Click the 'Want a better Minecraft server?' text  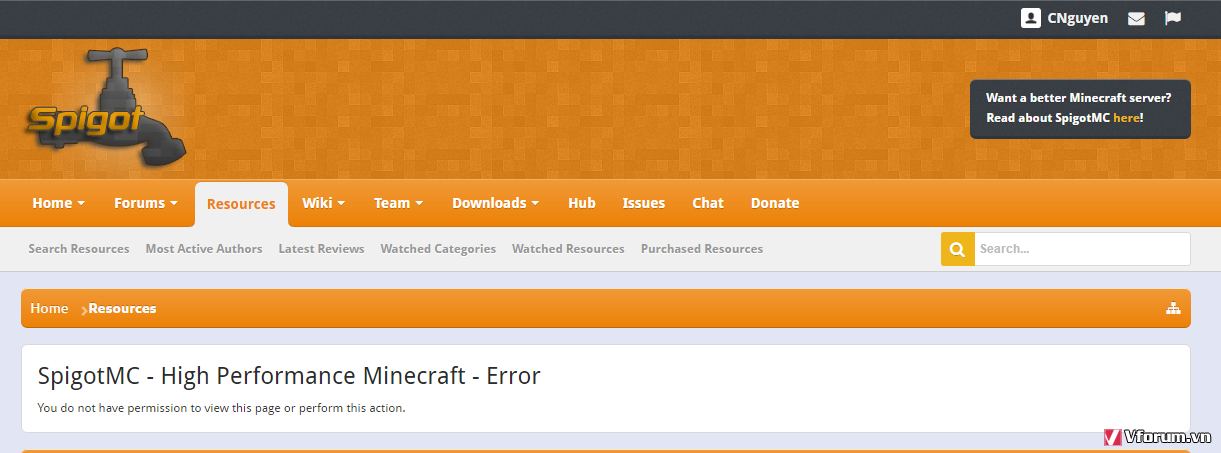(x=1078, y=98)
